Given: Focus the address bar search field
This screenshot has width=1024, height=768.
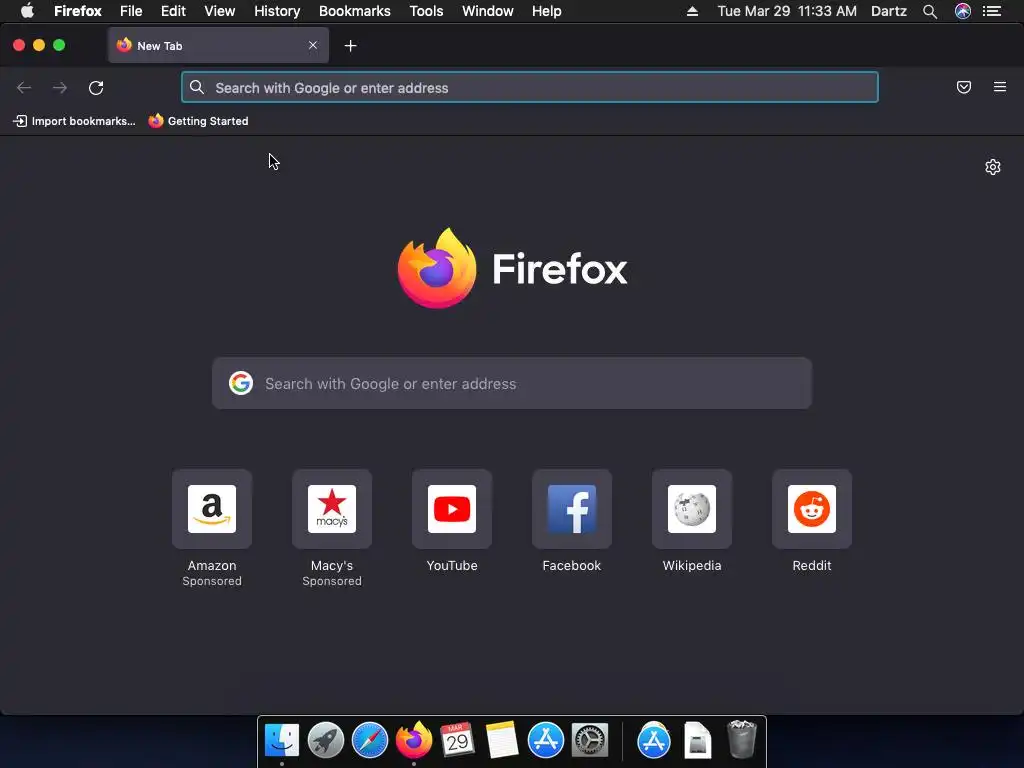Looking at the screenshot, I should point(530,88).
